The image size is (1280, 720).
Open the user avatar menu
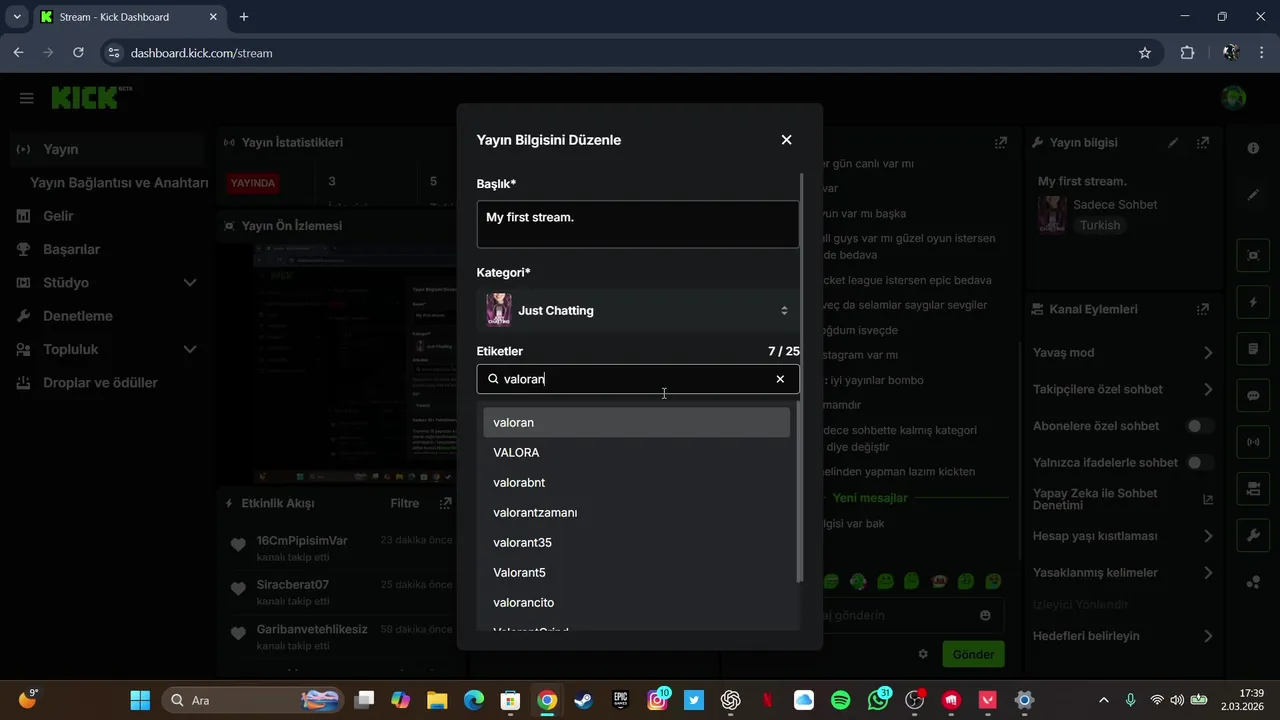1234,98
